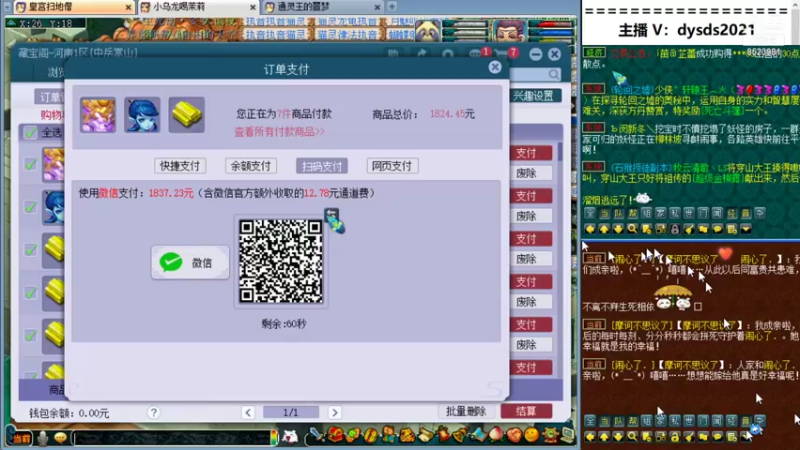The height and width of the screenshot is (450, 800).
Task: Click the left arrow in upper chat toolbar
Action: click(590, 229)
